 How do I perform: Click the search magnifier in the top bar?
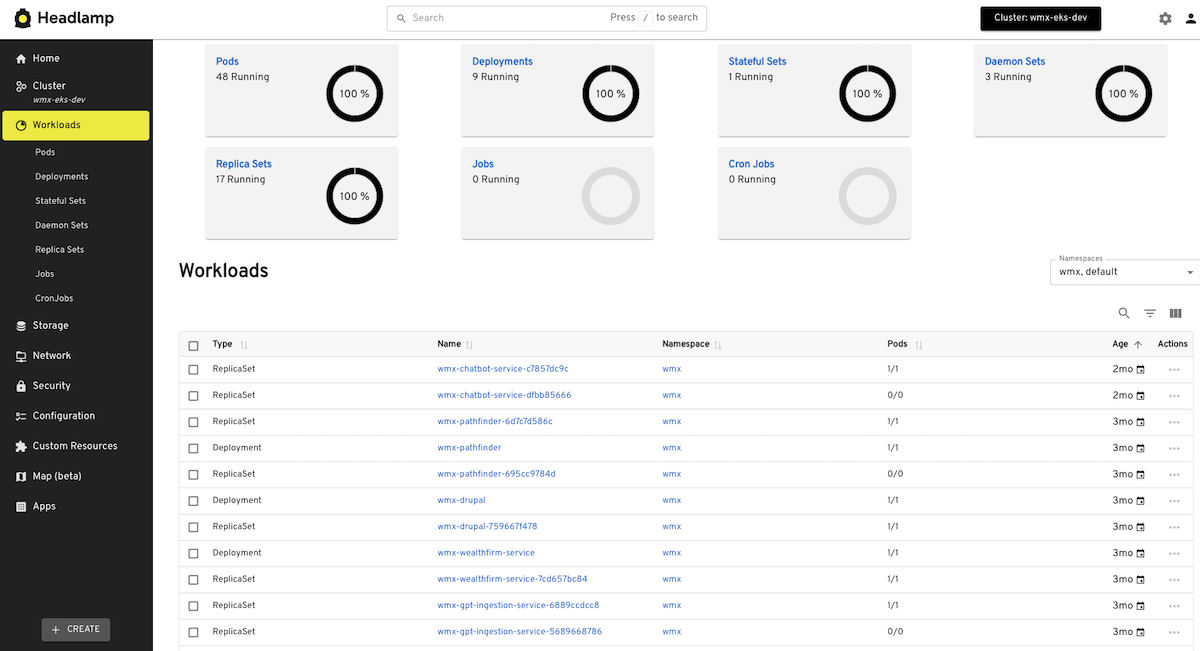[401, 18]
